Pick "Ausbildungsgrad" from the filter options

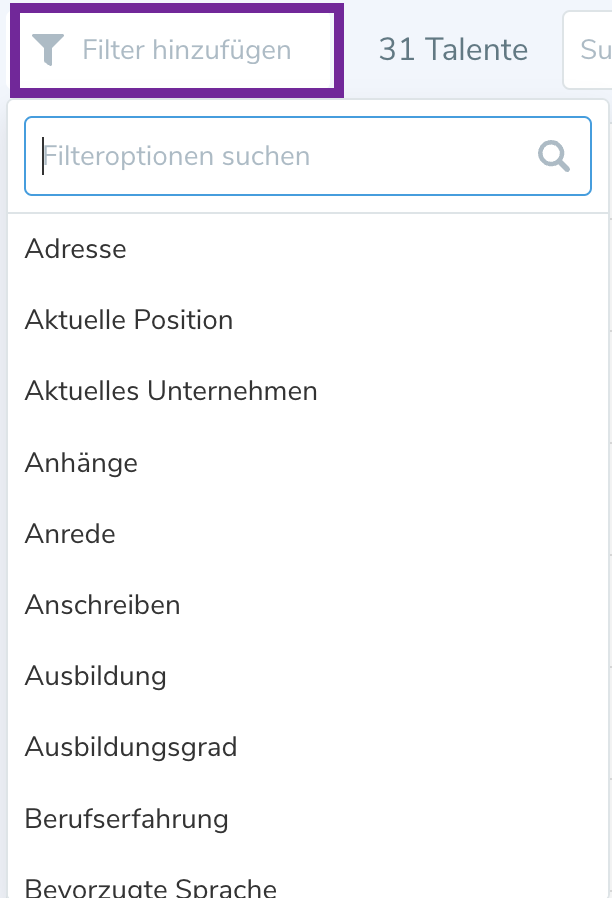pyautogui.click(x=131, y=747)
